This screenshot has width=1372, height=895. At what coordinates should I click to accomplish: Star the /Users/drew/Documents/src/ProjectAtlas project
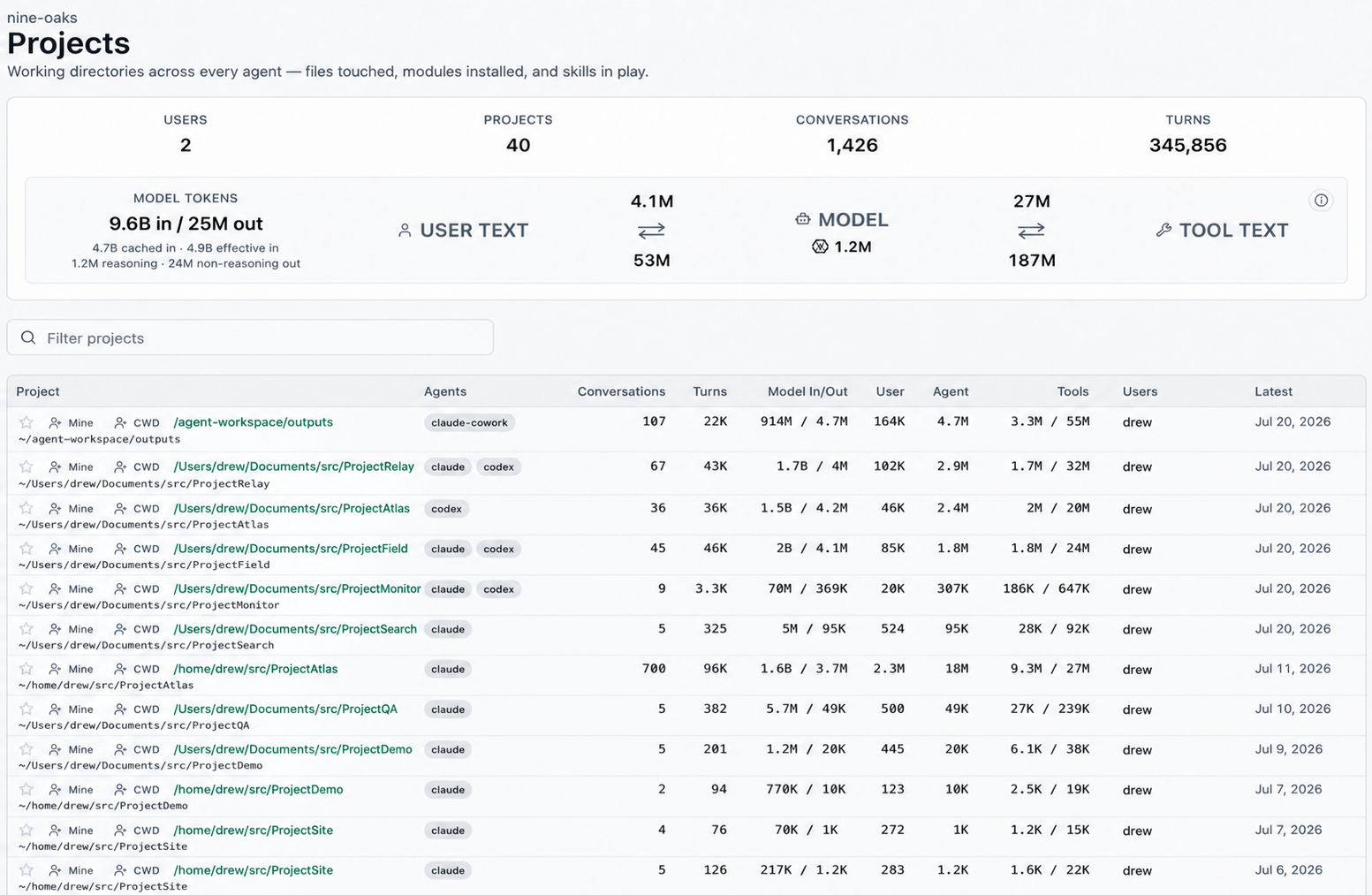27,508
